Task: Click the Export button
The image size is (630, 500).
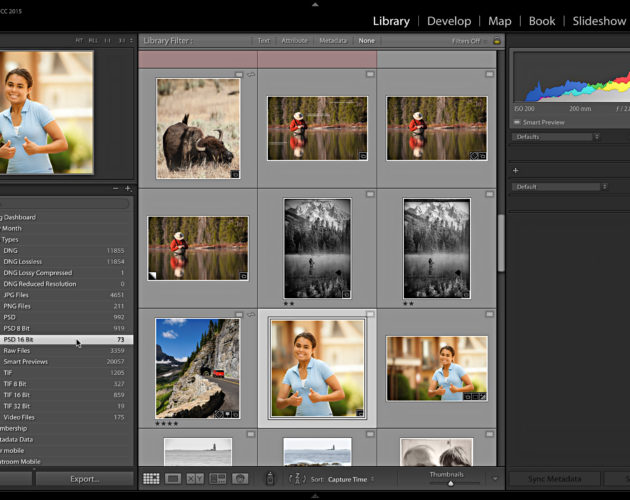Action: (84, 479)
